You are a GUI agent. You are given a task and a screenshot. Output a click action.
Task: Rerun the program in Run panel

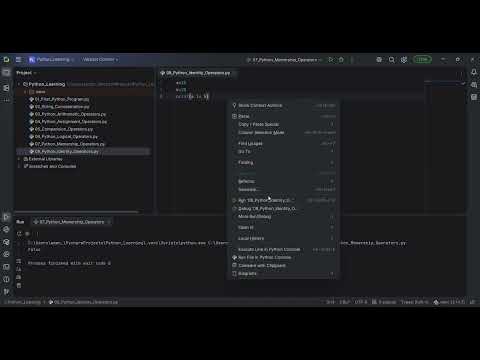(19, 234)
